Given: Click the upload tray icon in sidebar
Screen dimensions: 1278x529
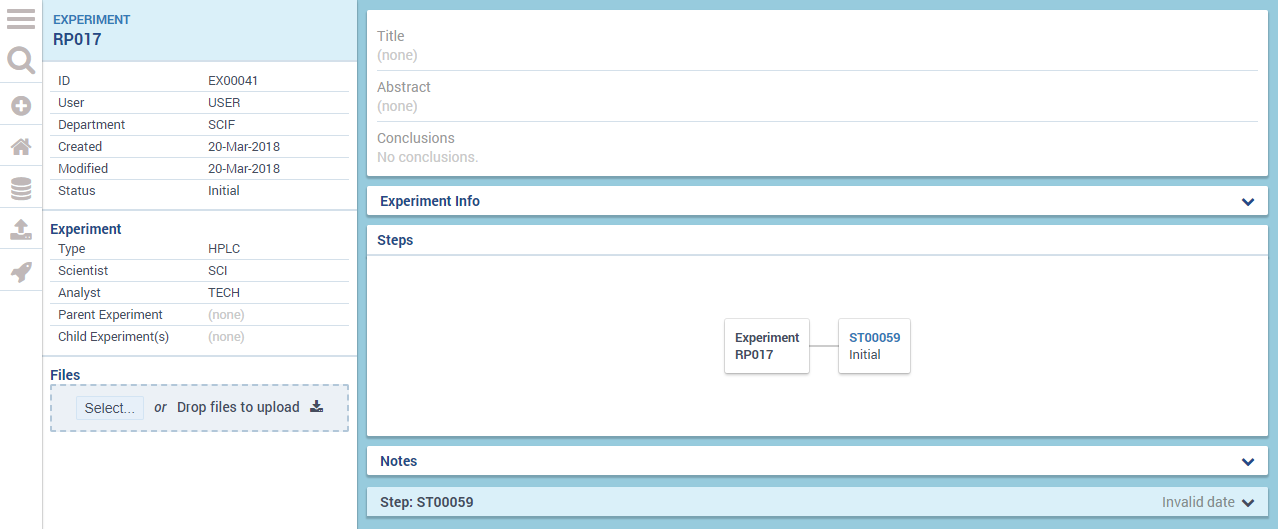Looking at the screenshot, I should pyautogui.click(x=21, y=229).
